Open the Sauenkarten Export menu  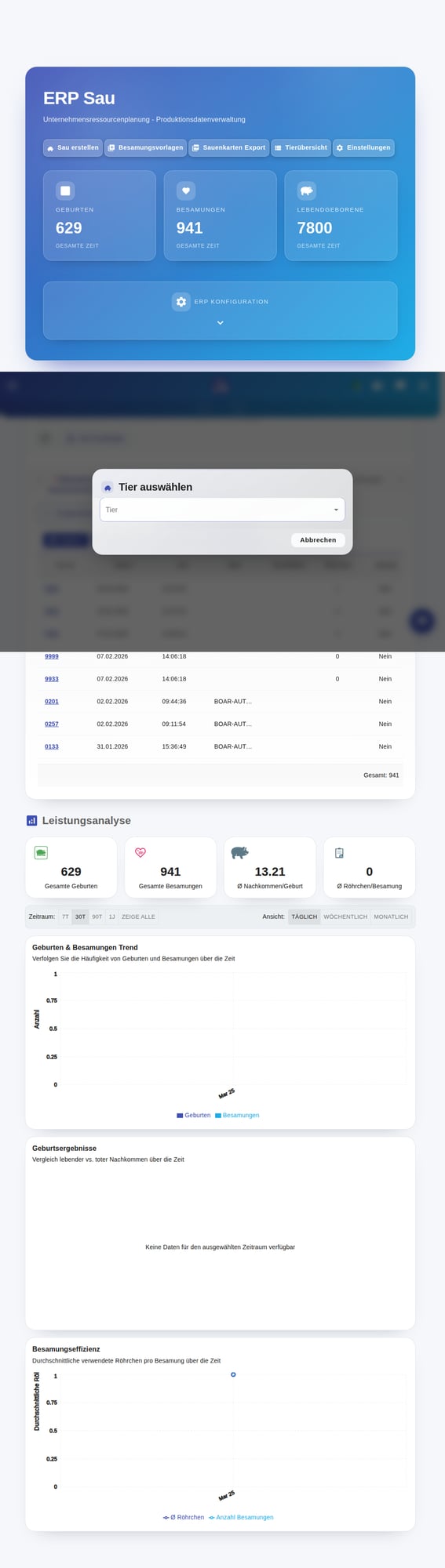[x=229, y=147]
